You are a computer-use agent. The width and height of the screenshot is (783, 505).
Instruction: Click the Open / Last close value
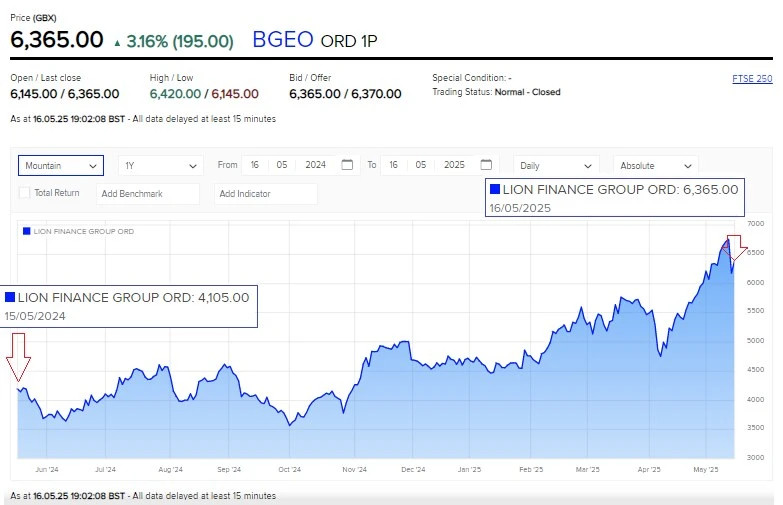tap(65, 94)
